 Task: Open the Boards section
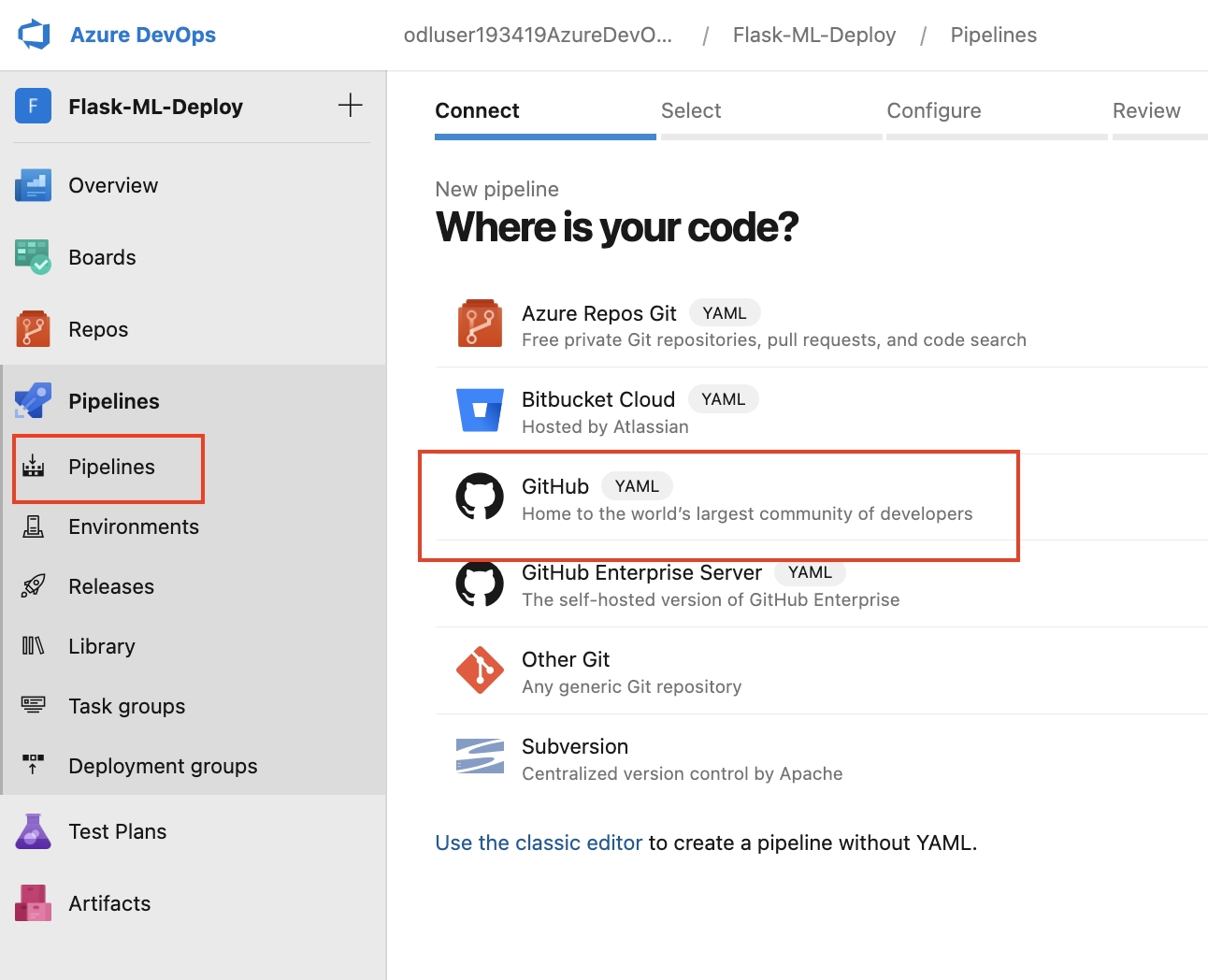coord(102,257)
